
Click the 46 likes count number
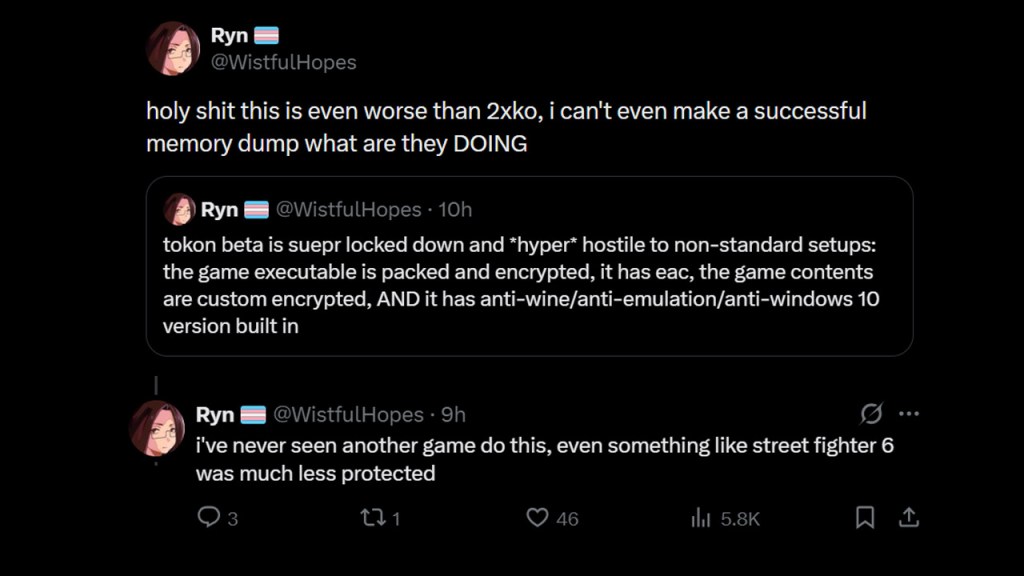(x=567, y=519)
